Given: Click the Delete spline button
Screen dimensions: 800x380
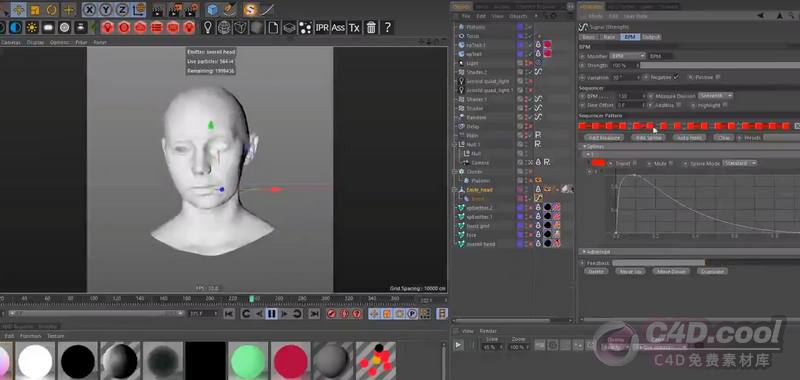Looking at the screenshot, I should [596, 271].
